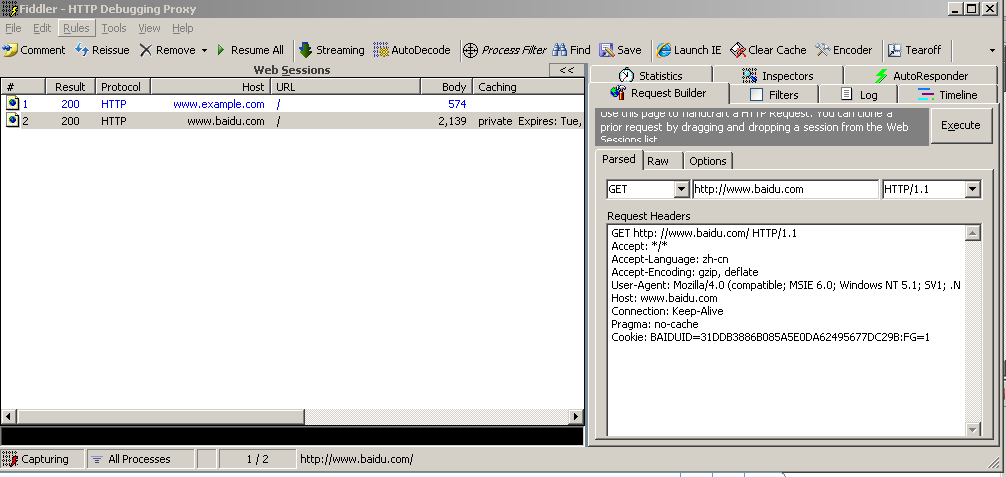Viewport: 1006px width, 477px height.
Task: Switch to the Inspectors tab
Action: [777, 75]
